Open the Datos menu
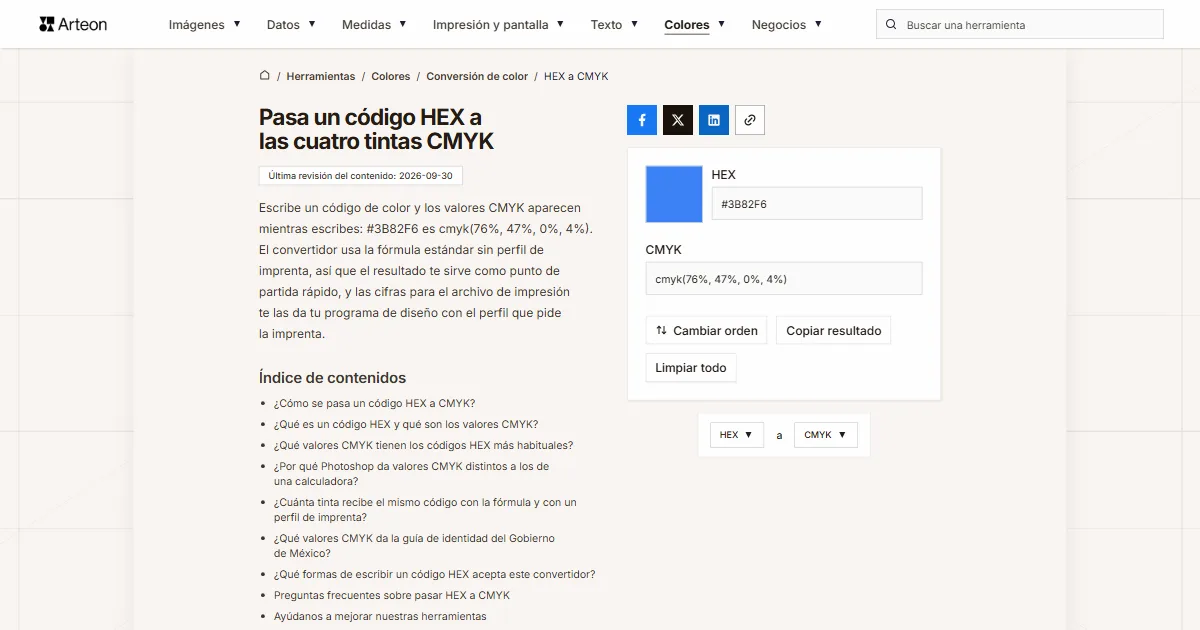1200x630 pixels. point(291,24)
